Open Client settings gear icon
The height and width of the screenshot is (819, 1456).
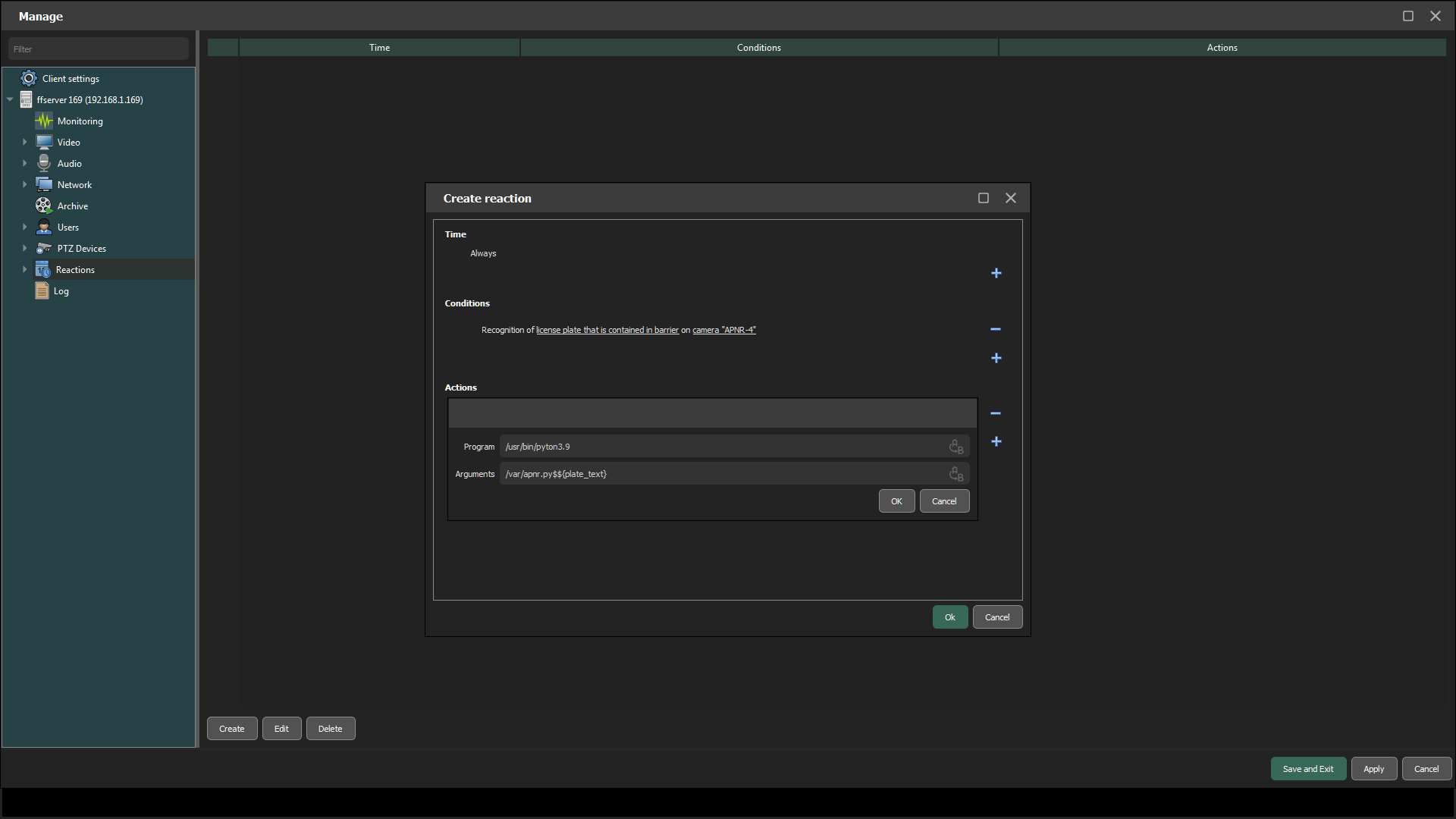(29, 78)
